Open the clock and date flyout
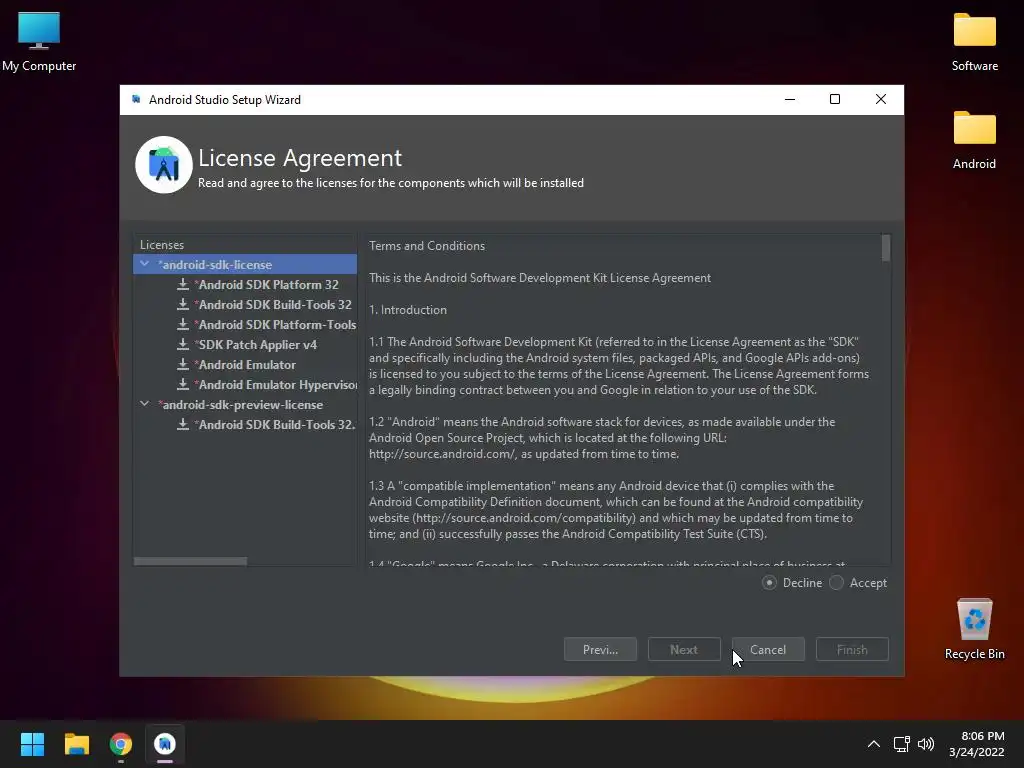This screenshot has width=1024, height=768. [976, 744]
